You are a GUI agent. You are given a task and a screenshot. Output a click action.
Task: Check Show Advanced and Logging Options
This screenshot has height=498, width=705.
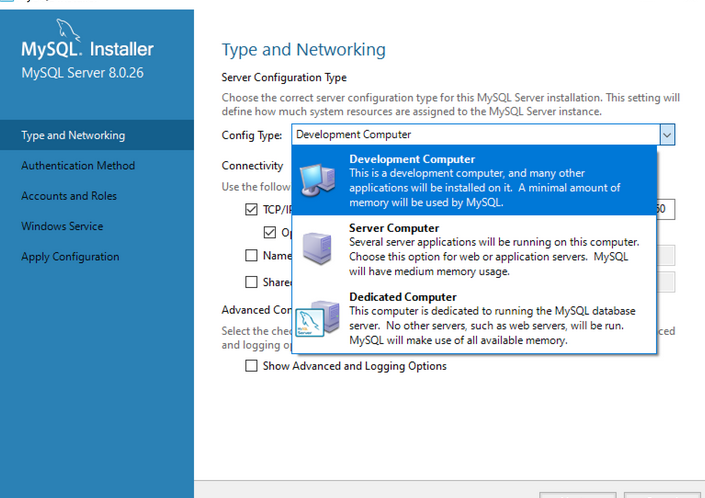251,365
